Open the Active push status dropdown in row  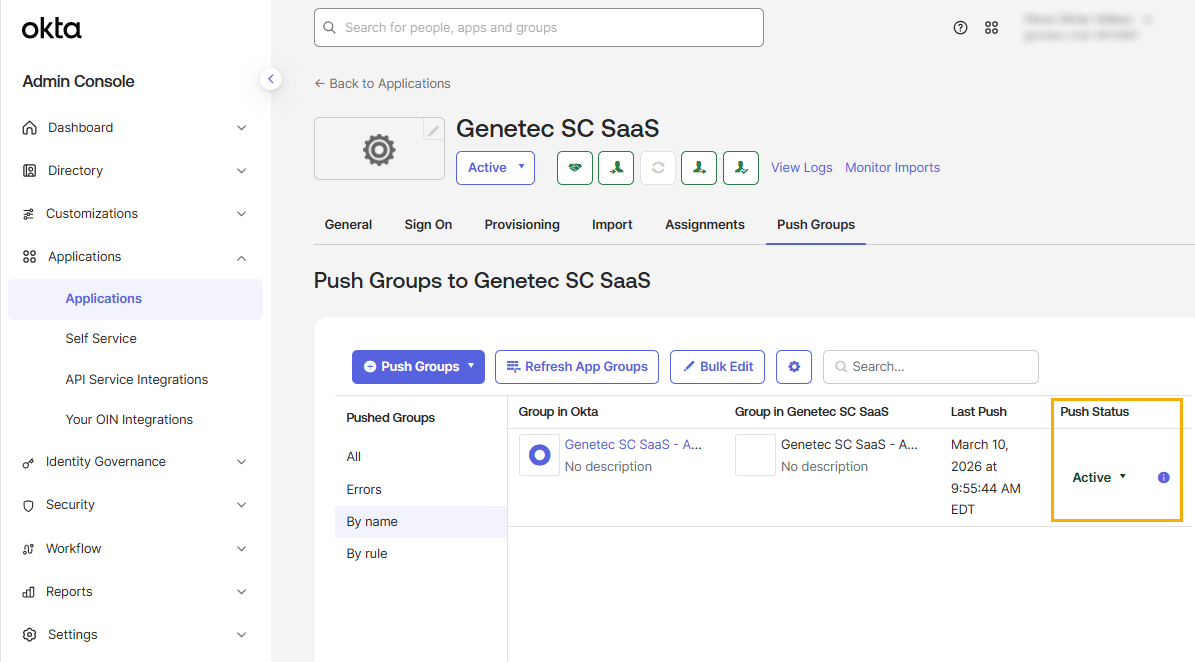tap(1099, 478)
